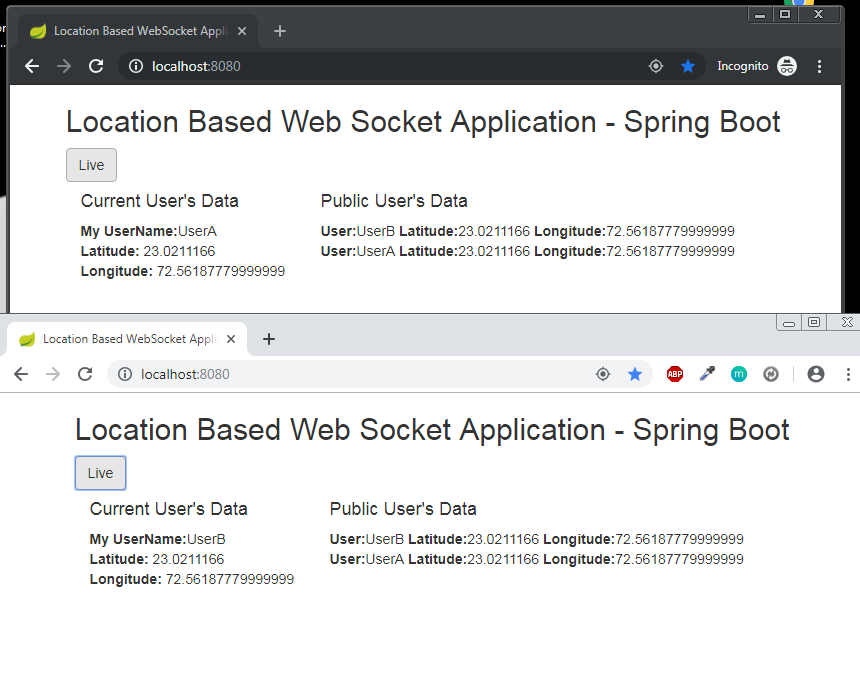The height and width of the screenshot is (673, 860).
Task: Open the color picker eyedropper extension
Action: tap(707, 374)
